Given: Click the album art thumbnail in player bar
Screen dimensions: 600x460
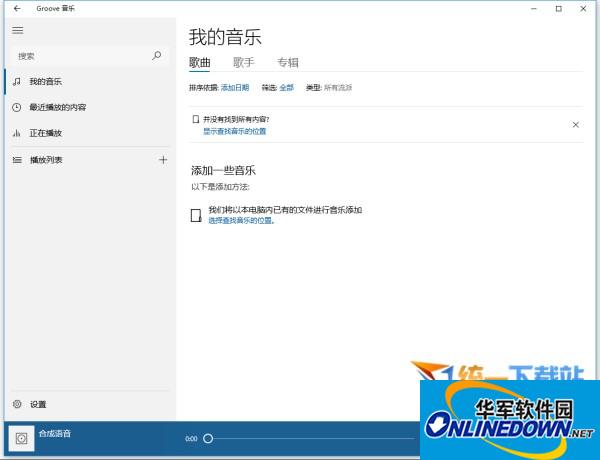Looking at the screenshot, I should point(21,439).
